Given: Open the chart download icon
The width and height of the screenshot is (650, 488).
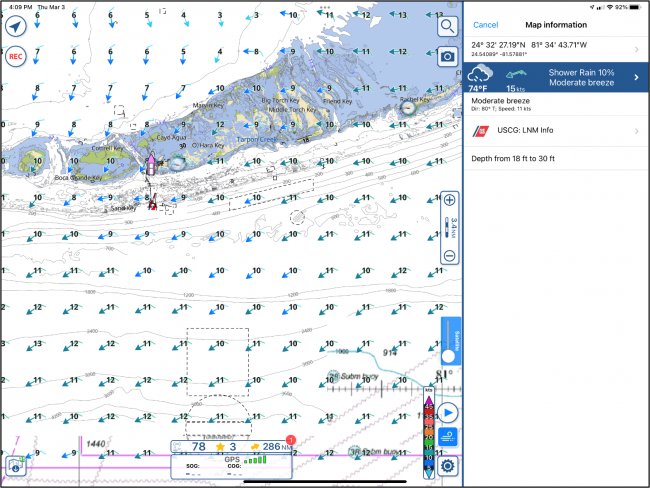Looking at the screenshot, I should pos(15,465).
